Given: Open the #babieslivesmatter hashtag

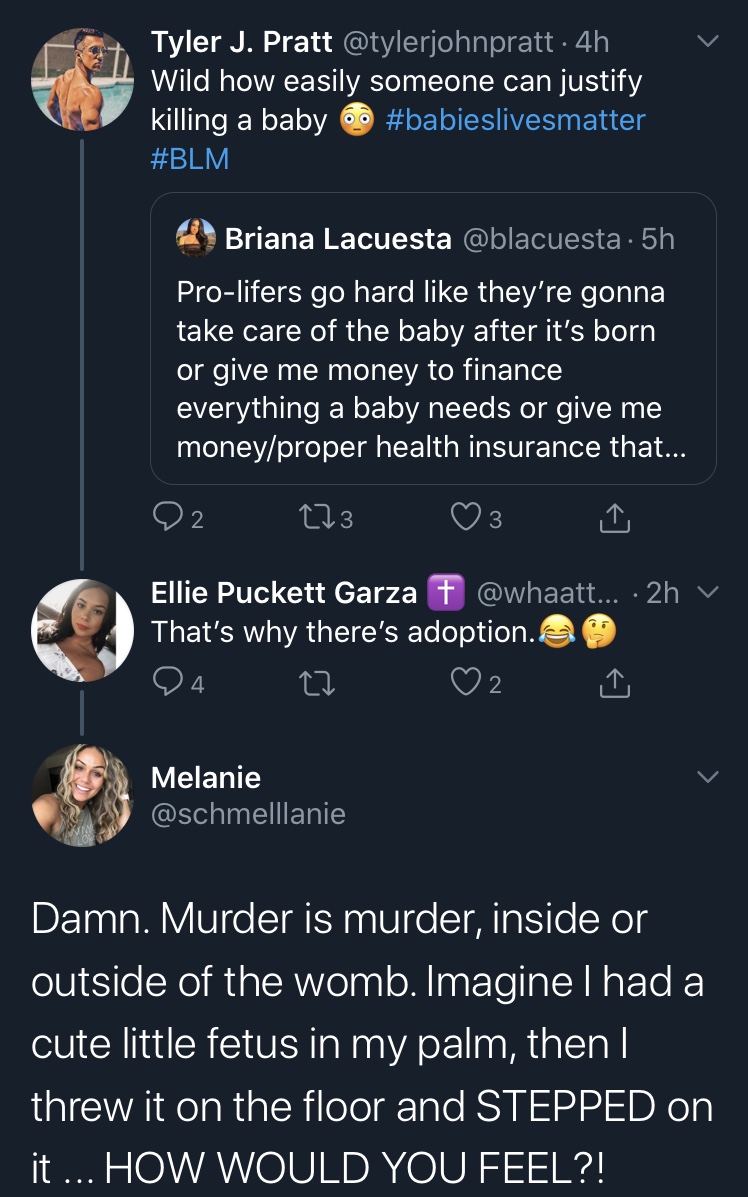Looking at the screenshot, I should point(516,120).
